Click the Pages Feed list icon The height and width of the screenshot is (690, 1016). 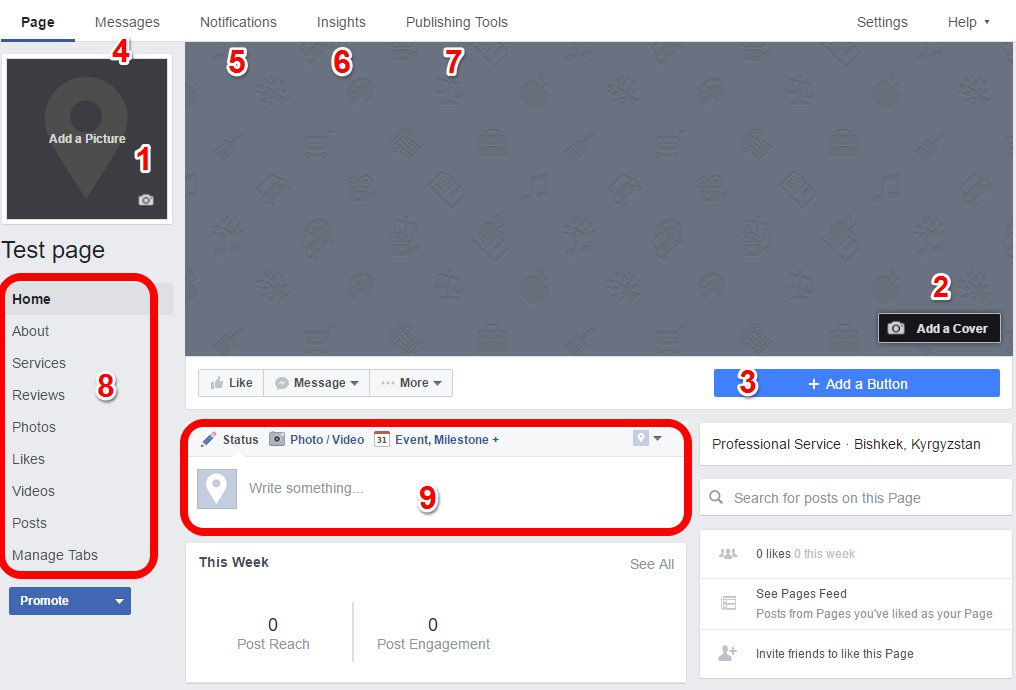pos(728,603)
